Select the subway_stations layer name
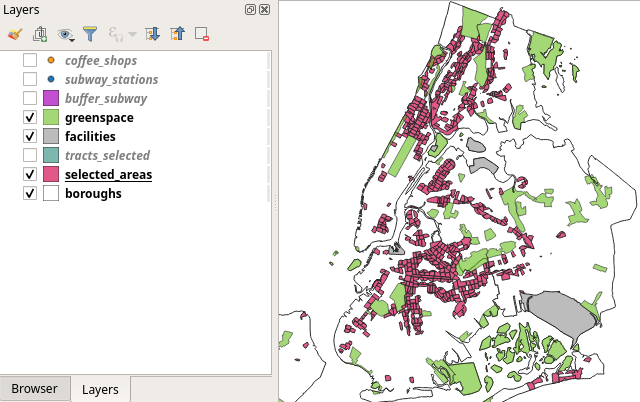 pos(111,79)
